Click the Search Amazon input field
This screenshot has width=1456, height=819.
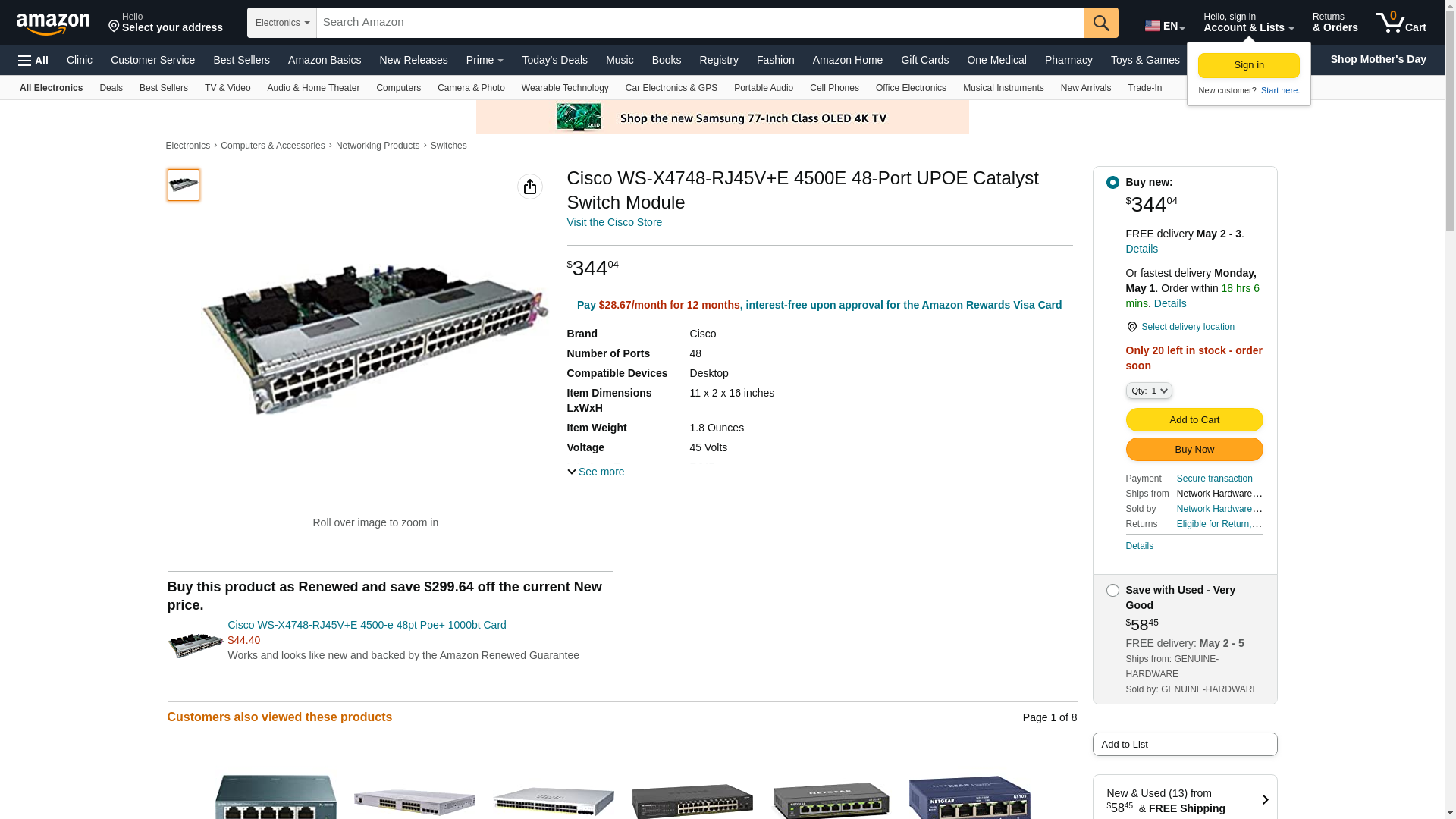[699, 23]
